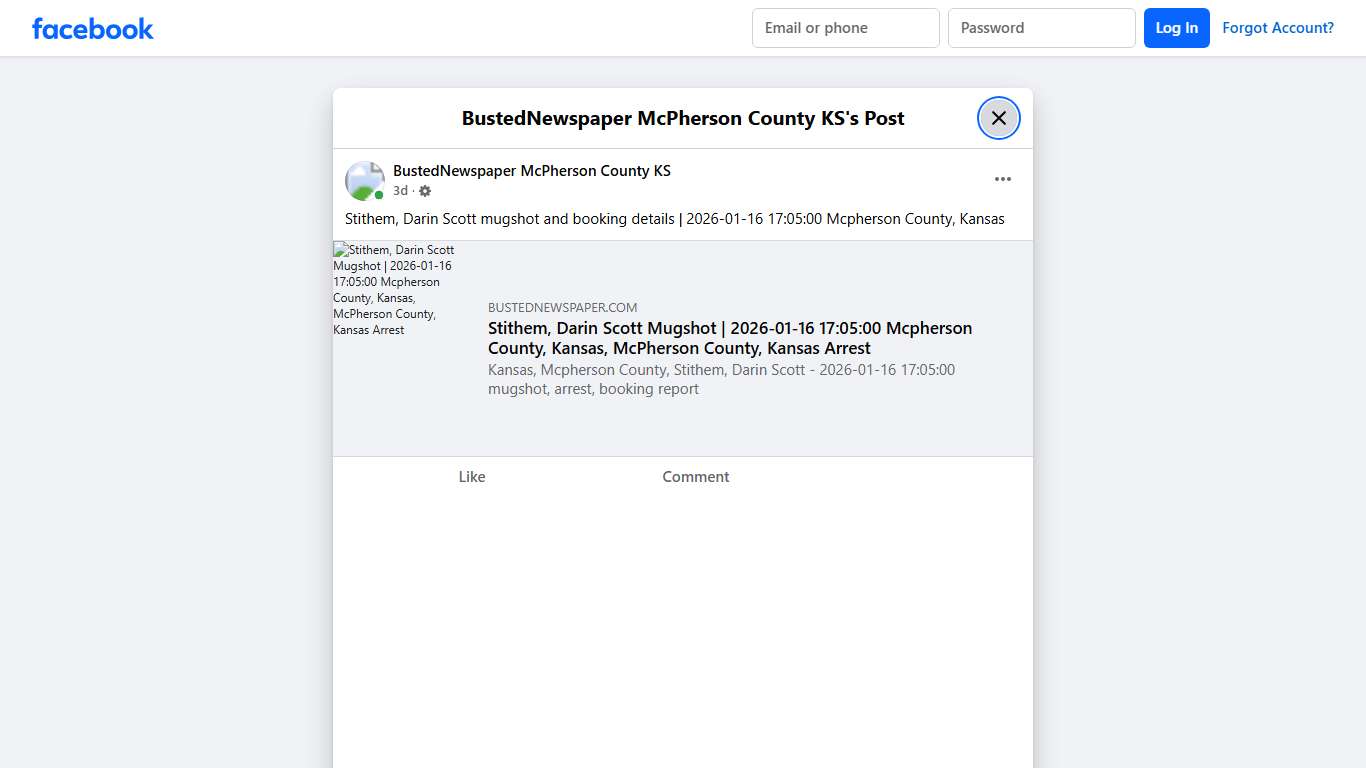This screenshot has height=768, width=1366.
Task: Click the Comment option
Action: [695, 477]
